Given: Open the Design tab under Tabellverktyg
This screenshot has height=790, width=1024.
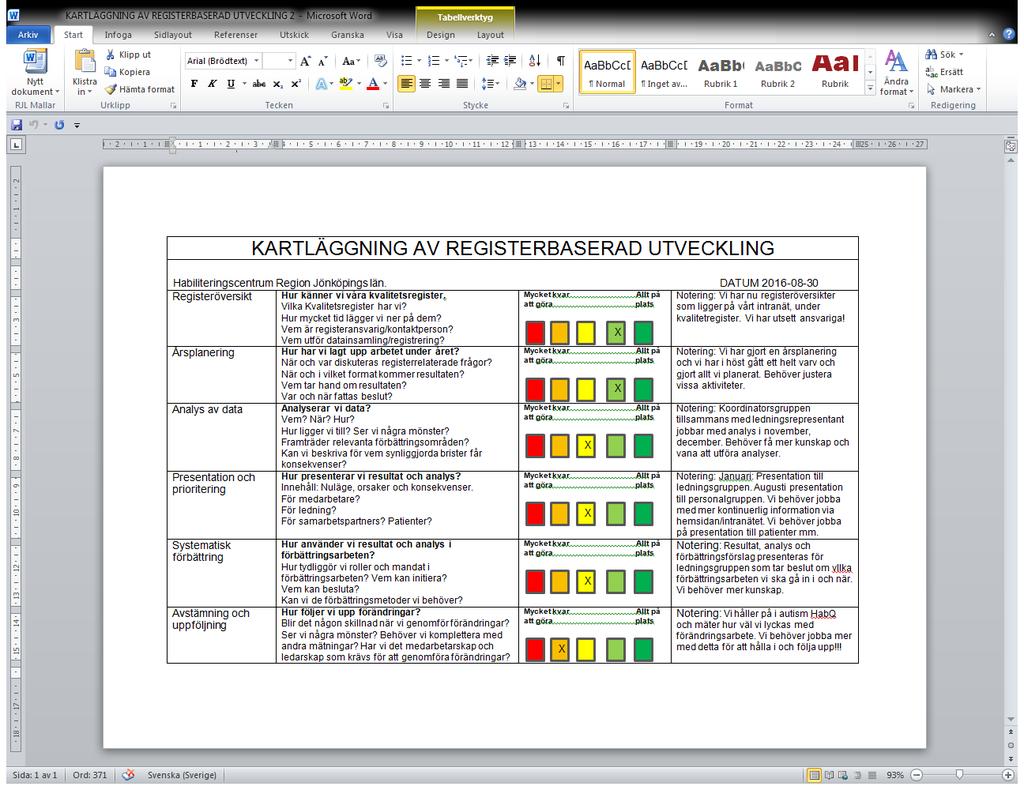Looking at the screenshot, I should [441, 35].
